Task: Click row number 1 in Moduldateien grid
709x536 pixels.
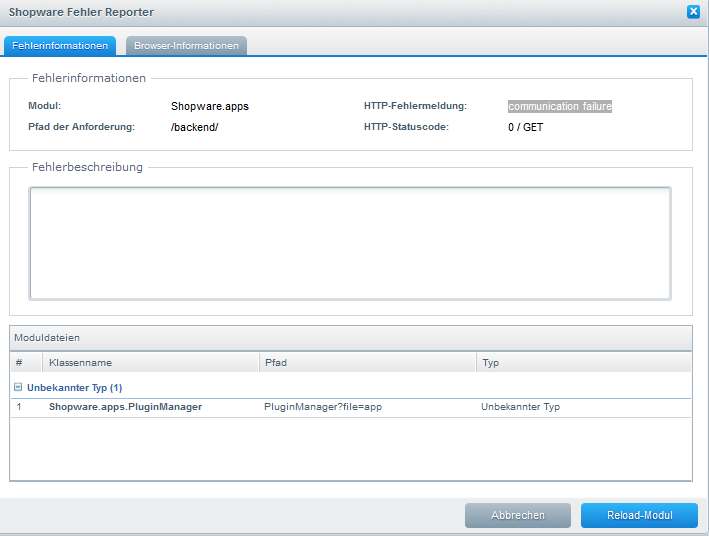Action: (x=19, y=407)
